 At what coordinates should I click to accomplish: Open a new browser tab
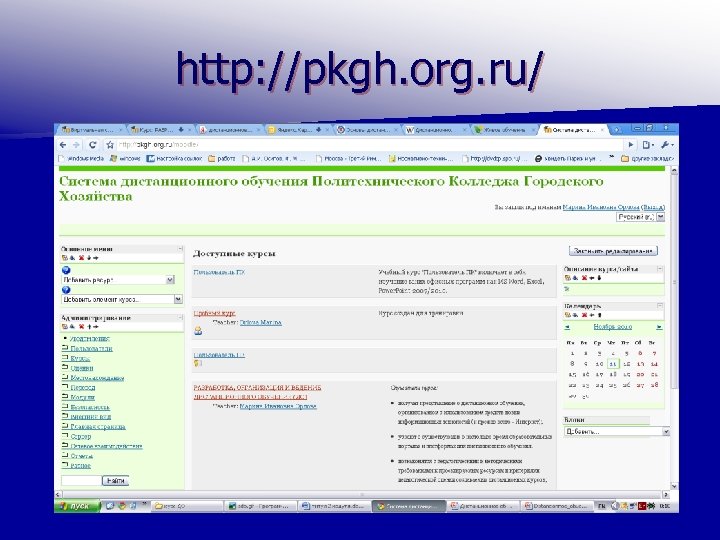pos(617,130)
